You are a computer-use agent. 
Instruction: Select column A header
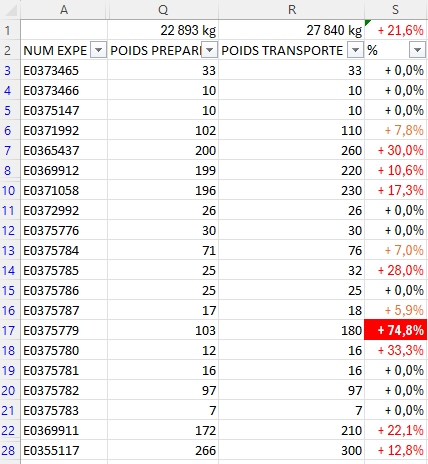64,10
